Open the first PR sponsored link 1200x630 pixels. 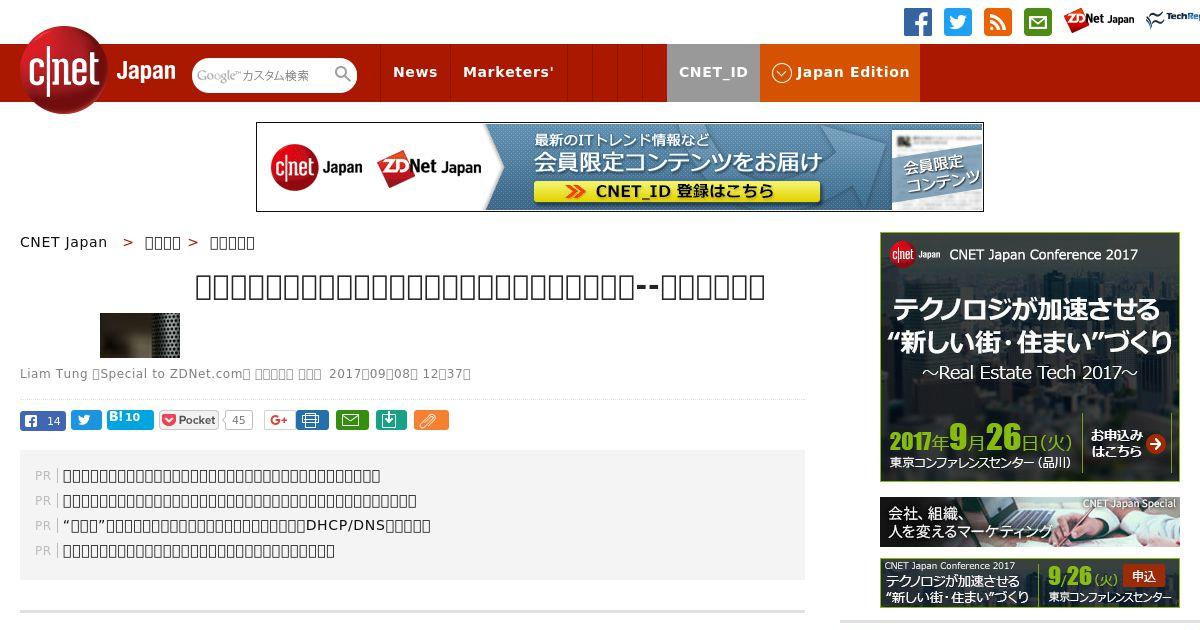[x=222, y=476]
